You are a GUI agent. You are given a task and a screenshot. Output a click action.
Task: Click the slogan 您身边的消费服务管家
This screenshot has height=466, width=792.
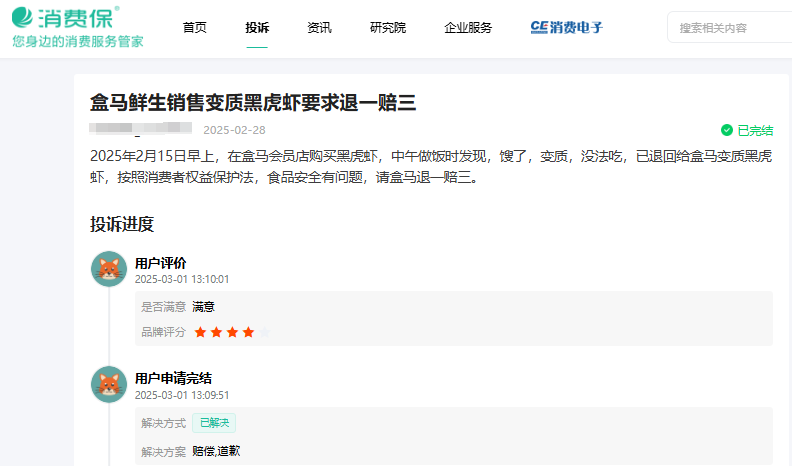click(x=78, y=41)
